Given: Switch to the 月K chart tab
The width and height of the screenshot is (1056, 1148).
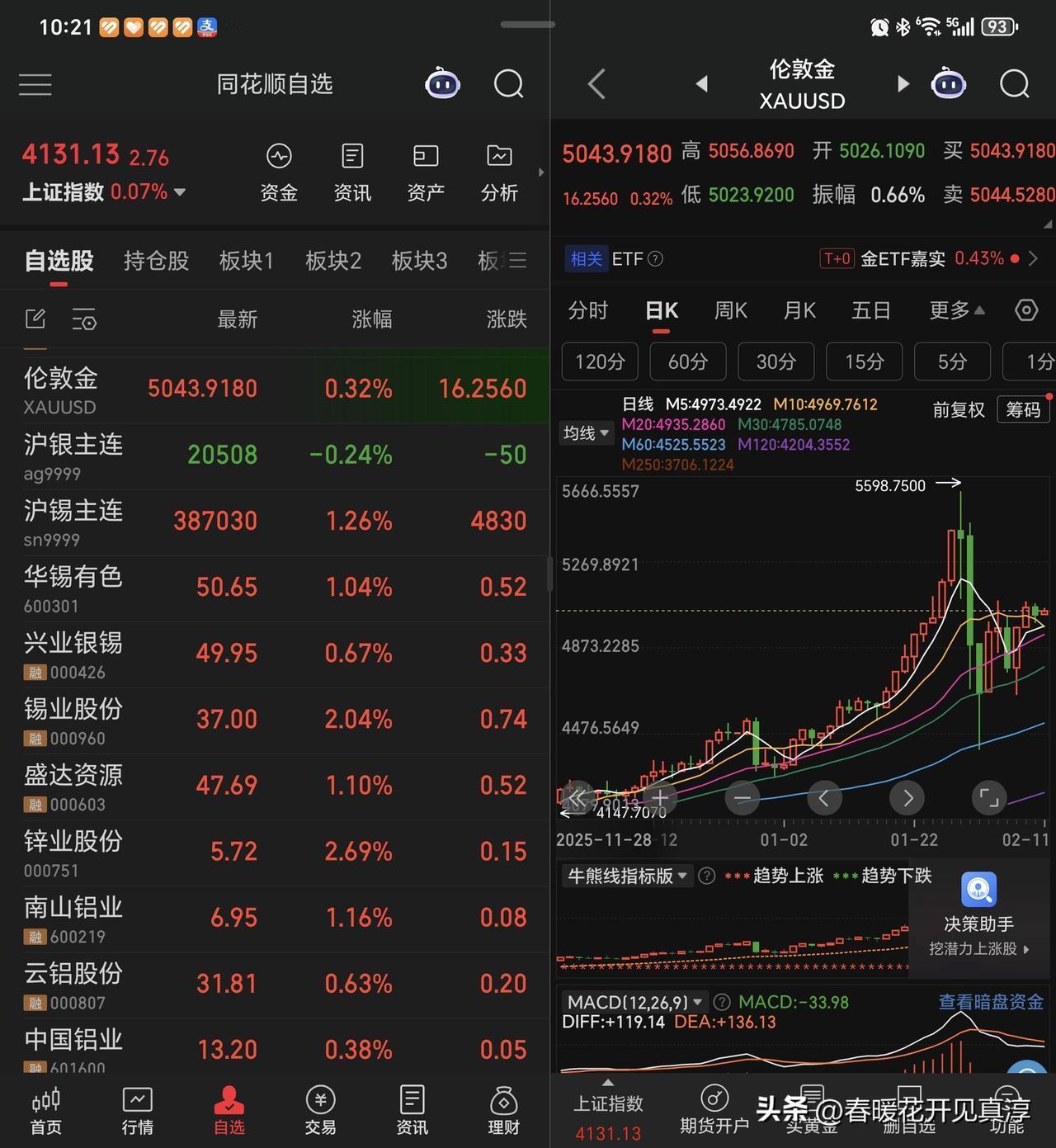Looking at the screenshot, I should tap(799, 310).
